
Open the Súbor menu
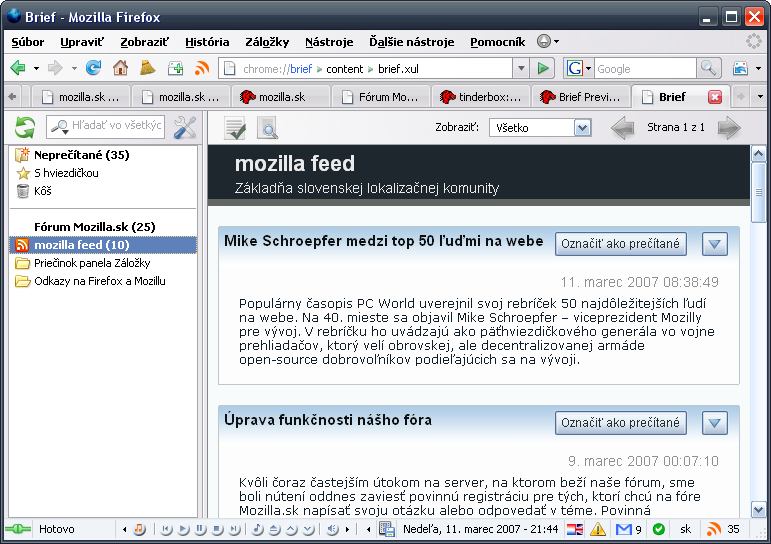click(x=28, y=42)
